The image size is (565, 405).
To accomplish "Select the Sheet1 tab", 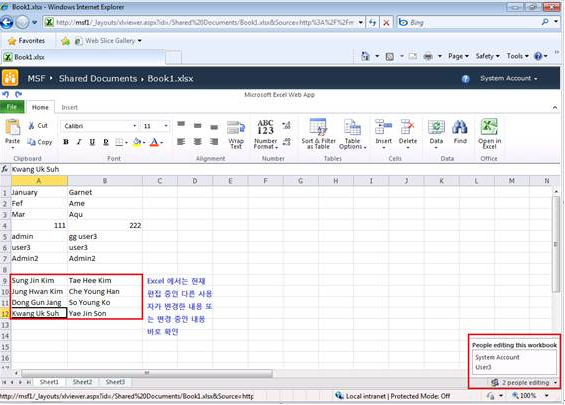I will tap(49, 382).
